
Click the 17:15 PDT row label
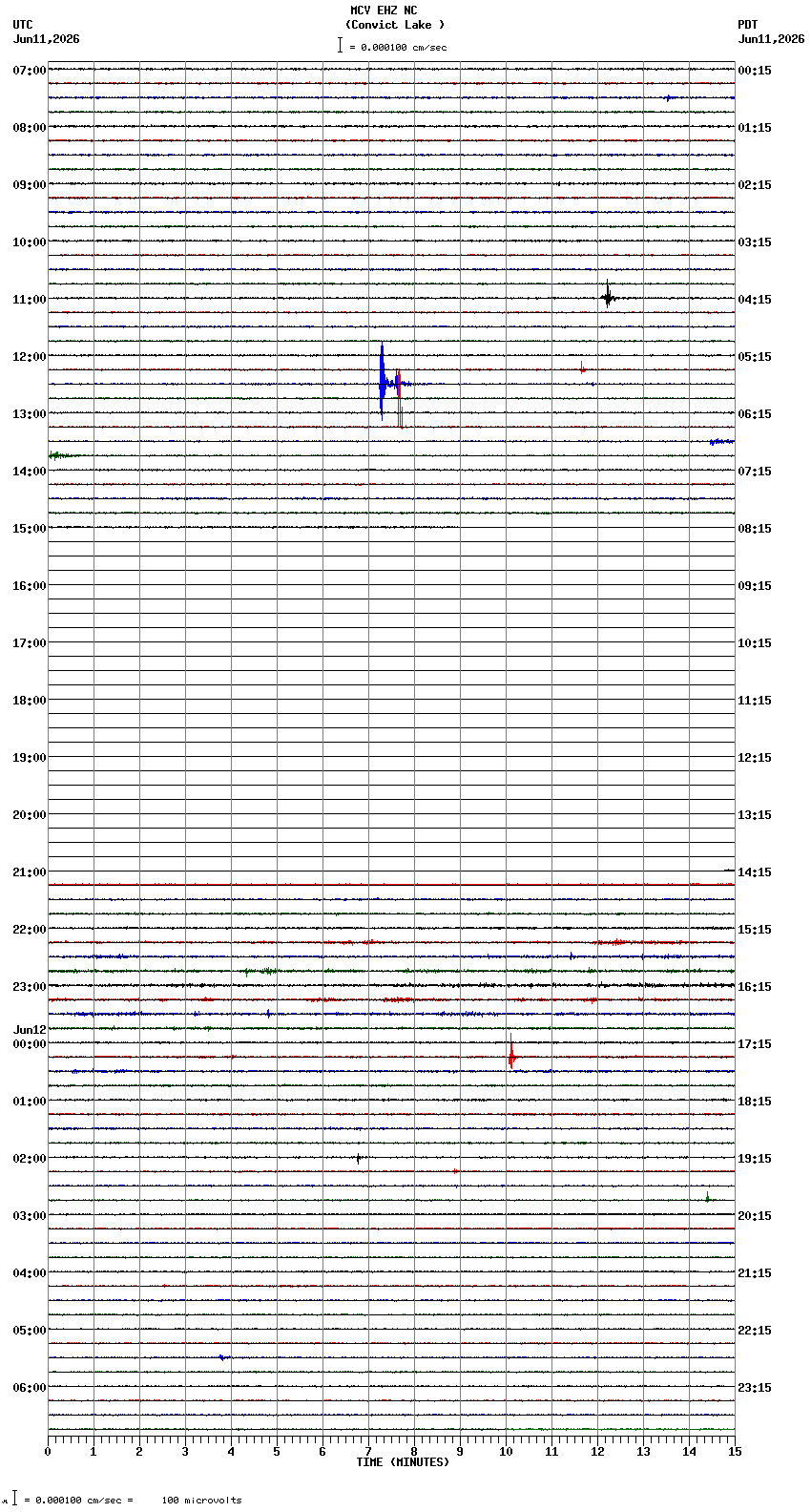pyautogui.click(x=755, y=1044)
